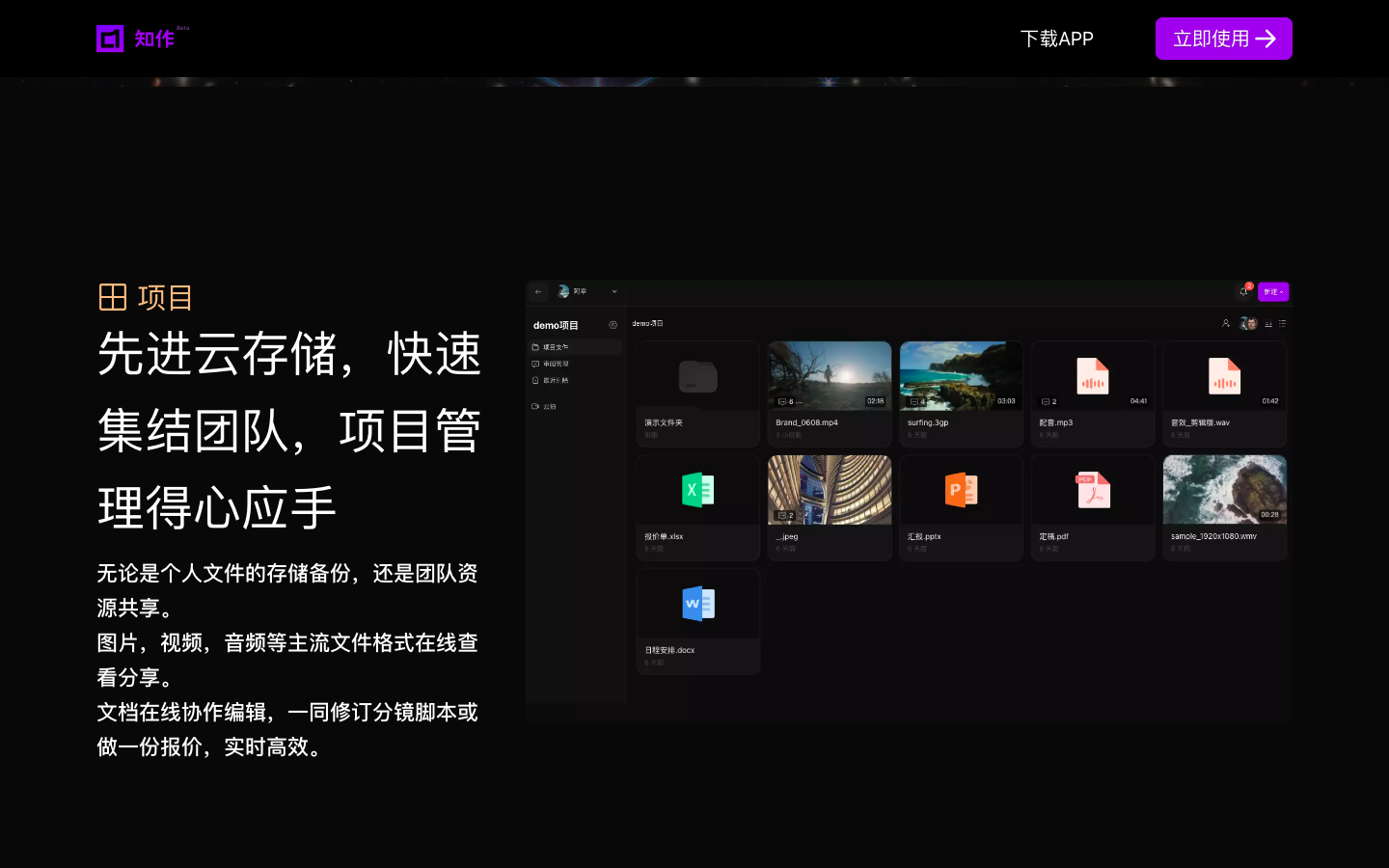The image size is (1389, 868).
Task: Expand the comment count badge on Brand_0608.mp4
Action: (786, 401)
